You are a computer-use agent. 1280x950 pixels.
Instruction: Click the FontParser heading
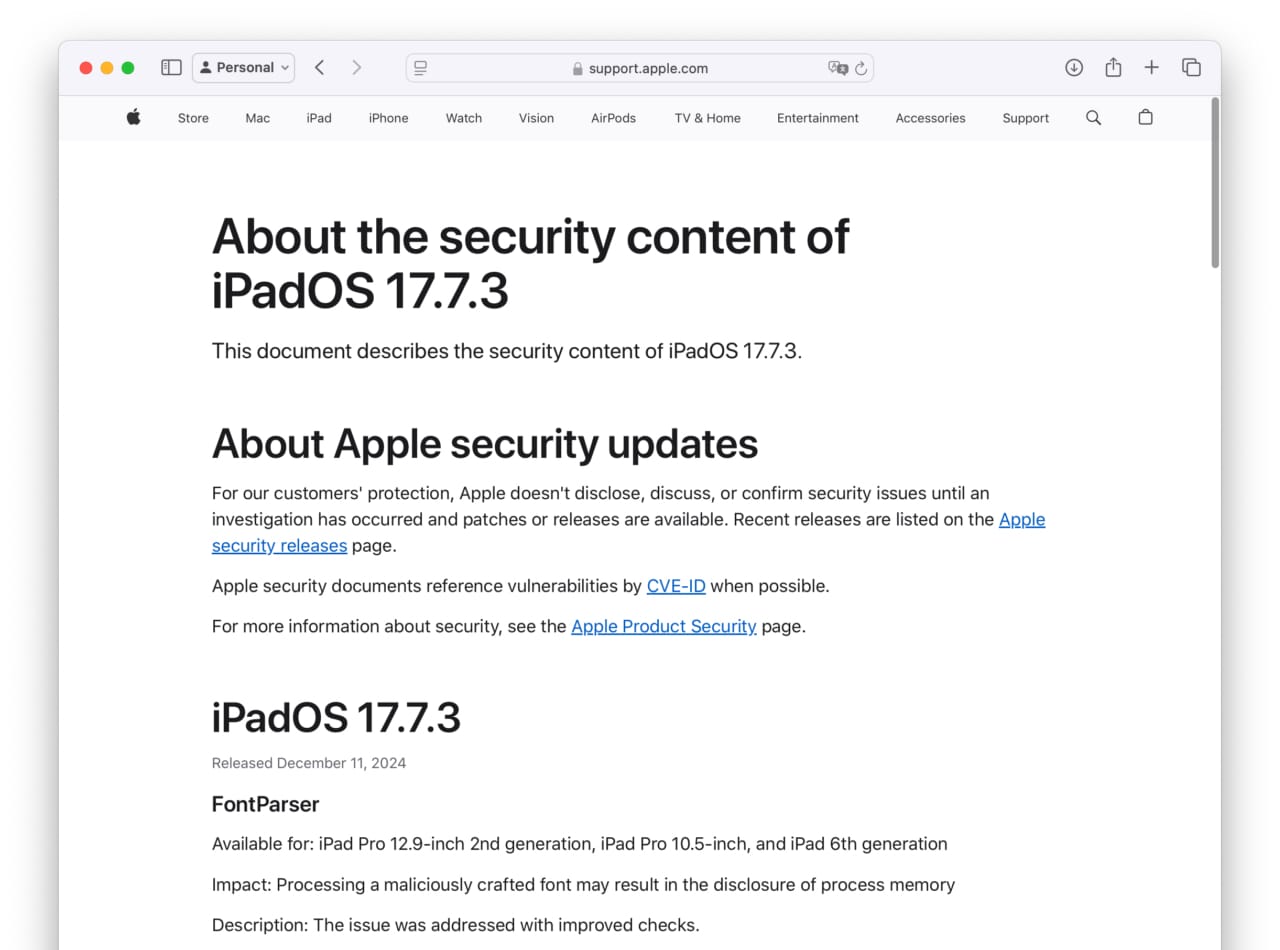(265, 804)
